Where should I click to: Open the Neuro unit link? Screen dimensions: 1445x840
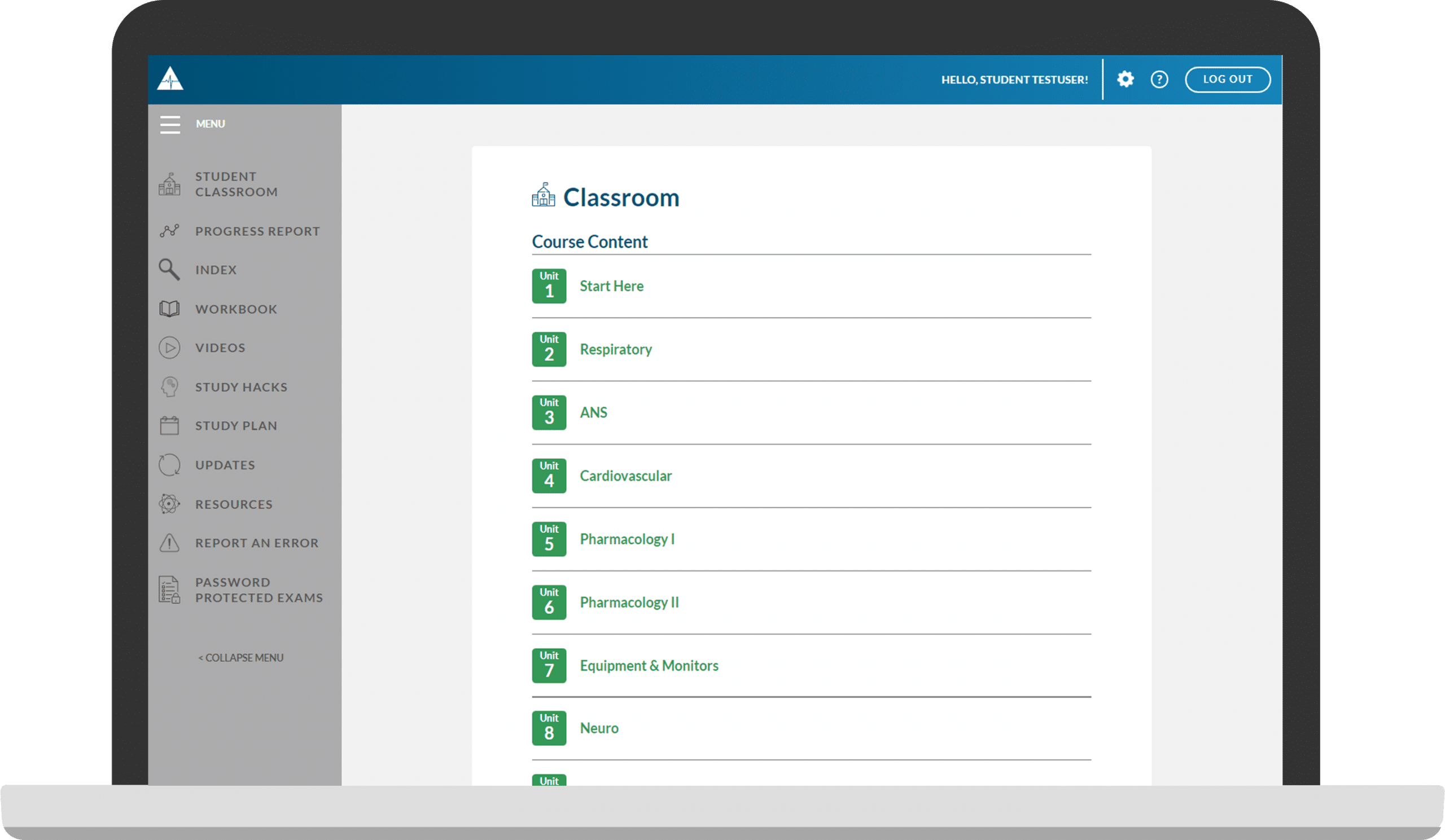(599, 728)
